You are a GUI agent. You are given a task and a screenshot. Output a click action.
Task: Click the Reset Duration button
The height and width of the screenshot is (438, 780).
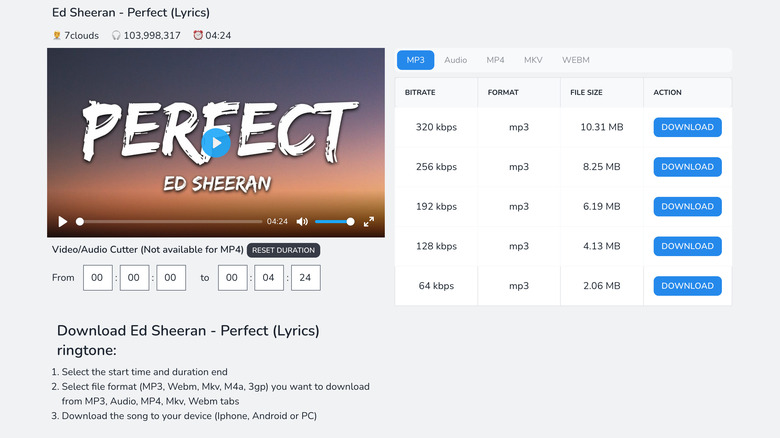click(284, 250)
